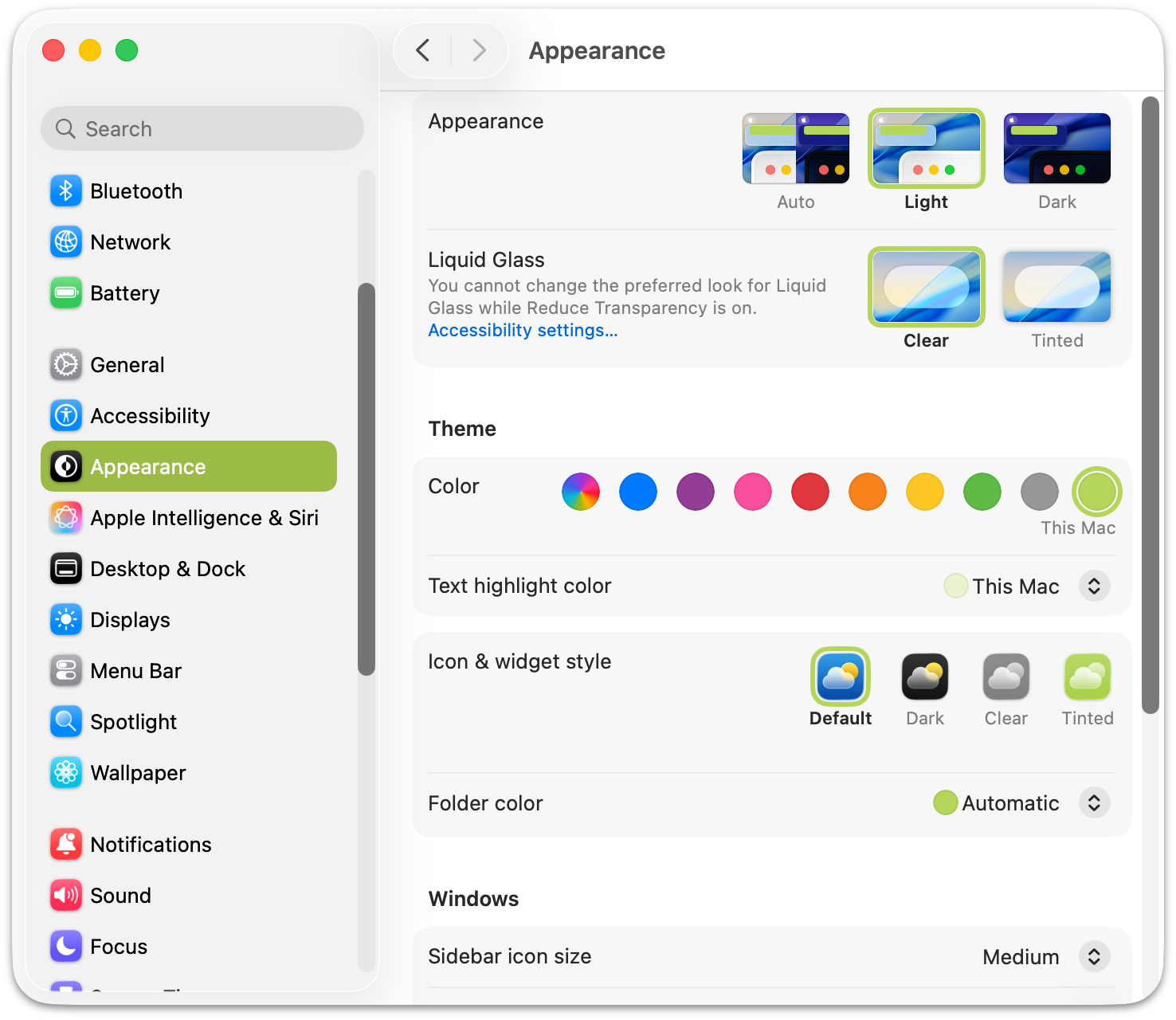
Task: Choose the Tinted icon & widget style
Action: (1087, 677)
